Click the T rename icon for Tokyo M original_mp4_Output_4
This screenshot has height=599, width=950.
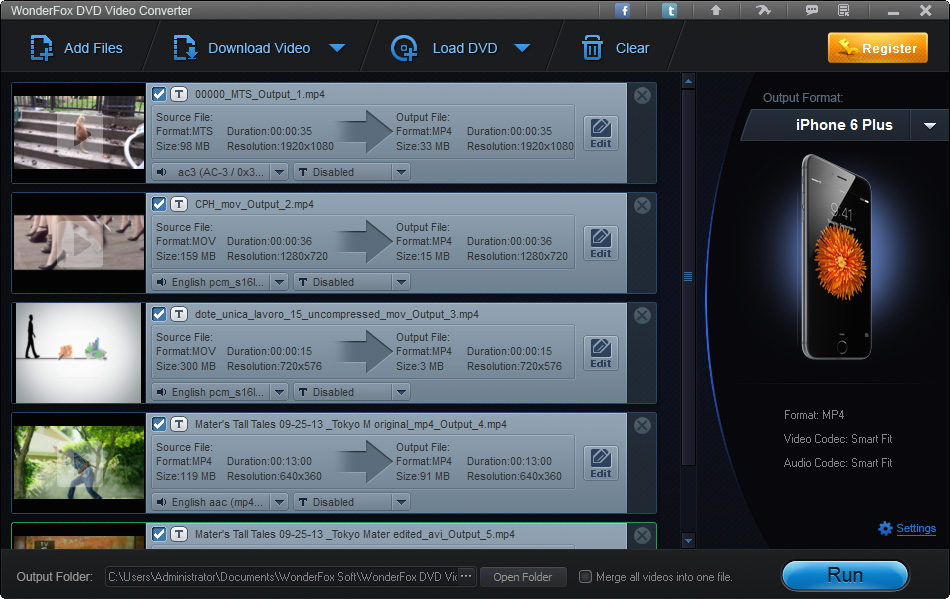pos(178,424)
